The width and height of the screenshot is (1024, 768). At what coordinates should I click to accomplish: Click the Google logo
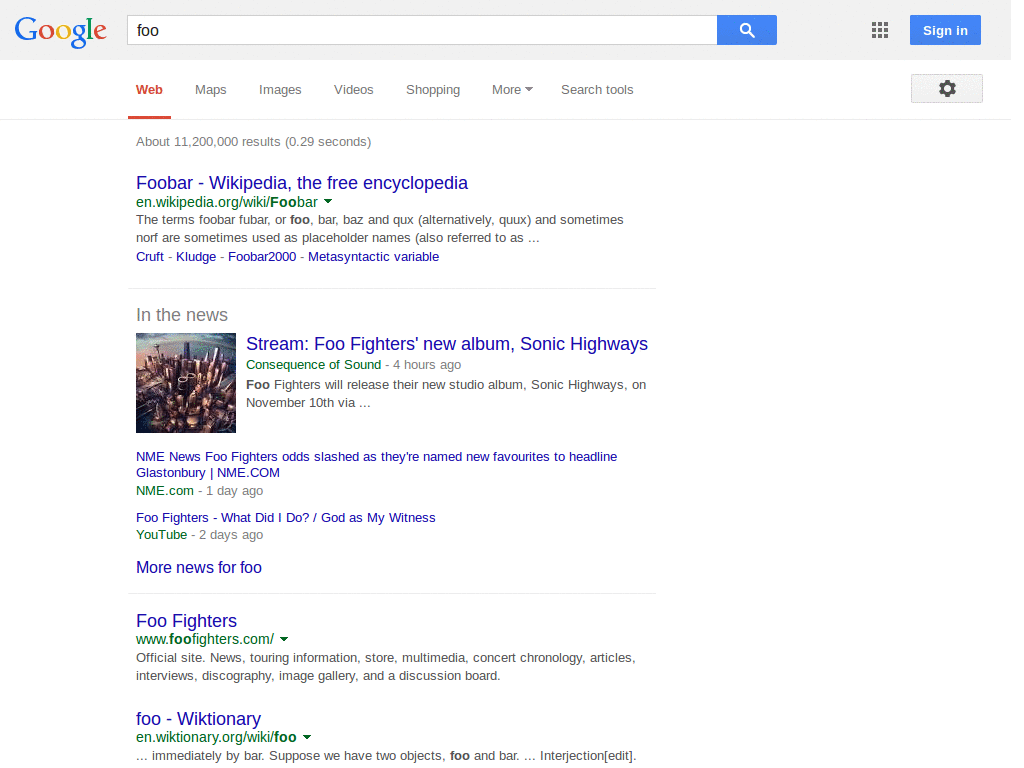[61, 31]
